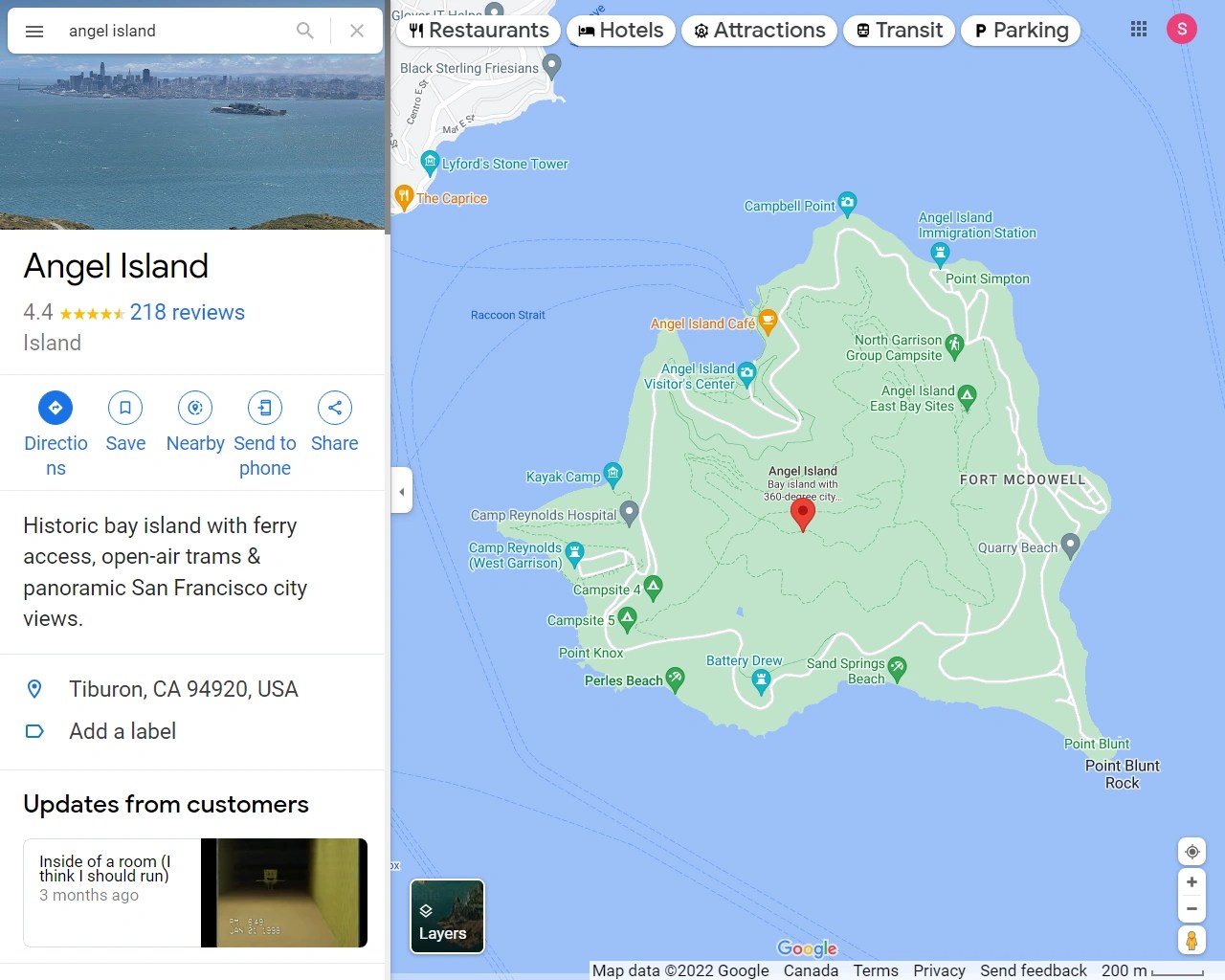Filter map by Transit
This screenshot has width=1225, height=980.
(900, 31)
